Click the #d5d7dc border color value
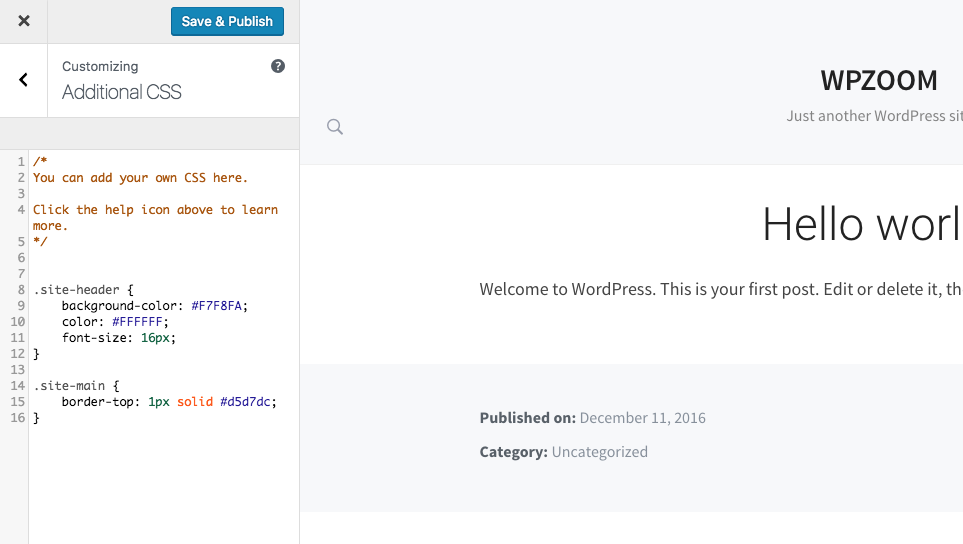The image size is (963, 544). [x=245, y=402]
